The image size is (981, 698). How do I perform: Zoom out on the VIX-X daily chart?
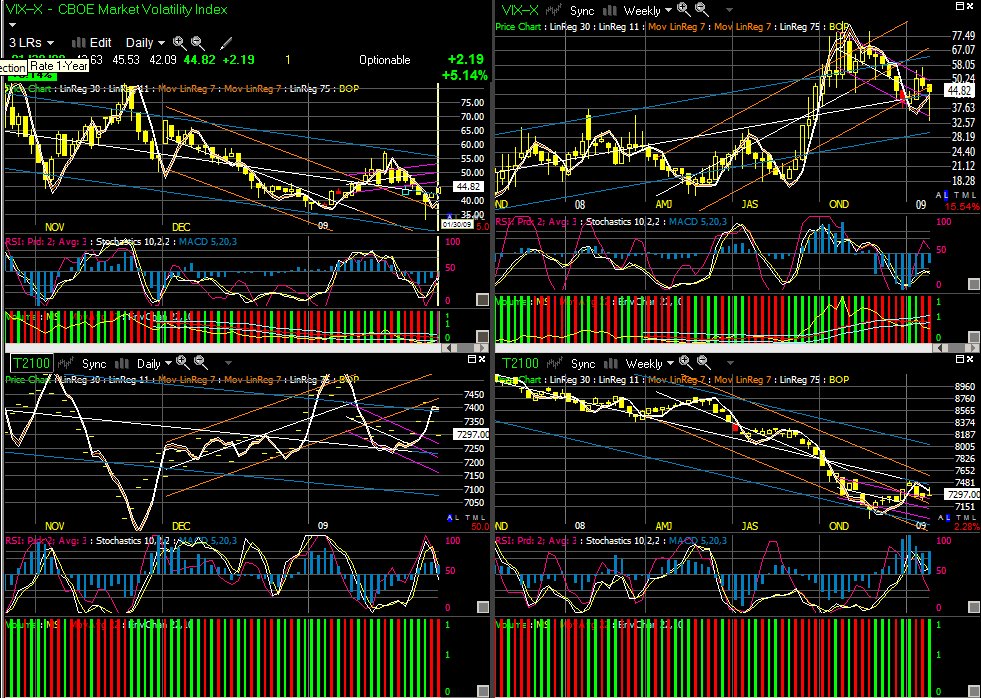(198, 43)
